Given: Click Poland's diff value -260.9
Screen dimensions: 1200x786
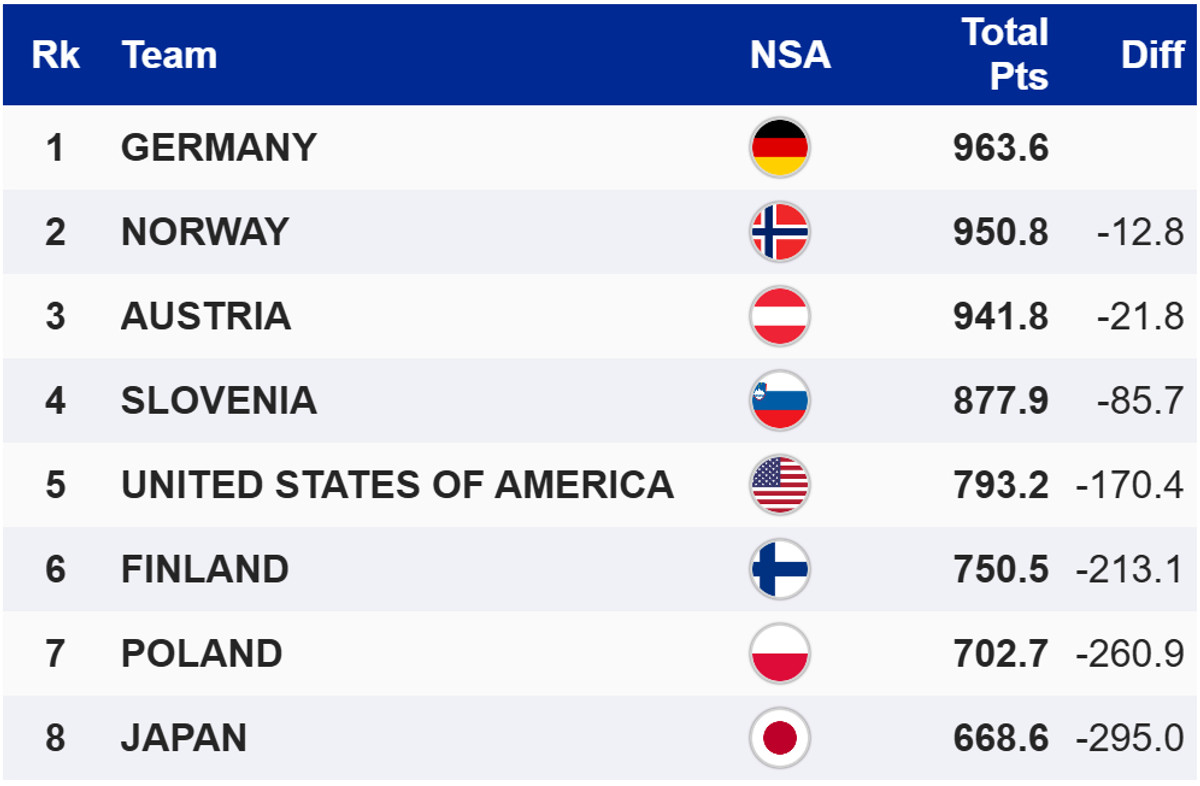Looking at the screenshot, I should tap(1130, 654).
